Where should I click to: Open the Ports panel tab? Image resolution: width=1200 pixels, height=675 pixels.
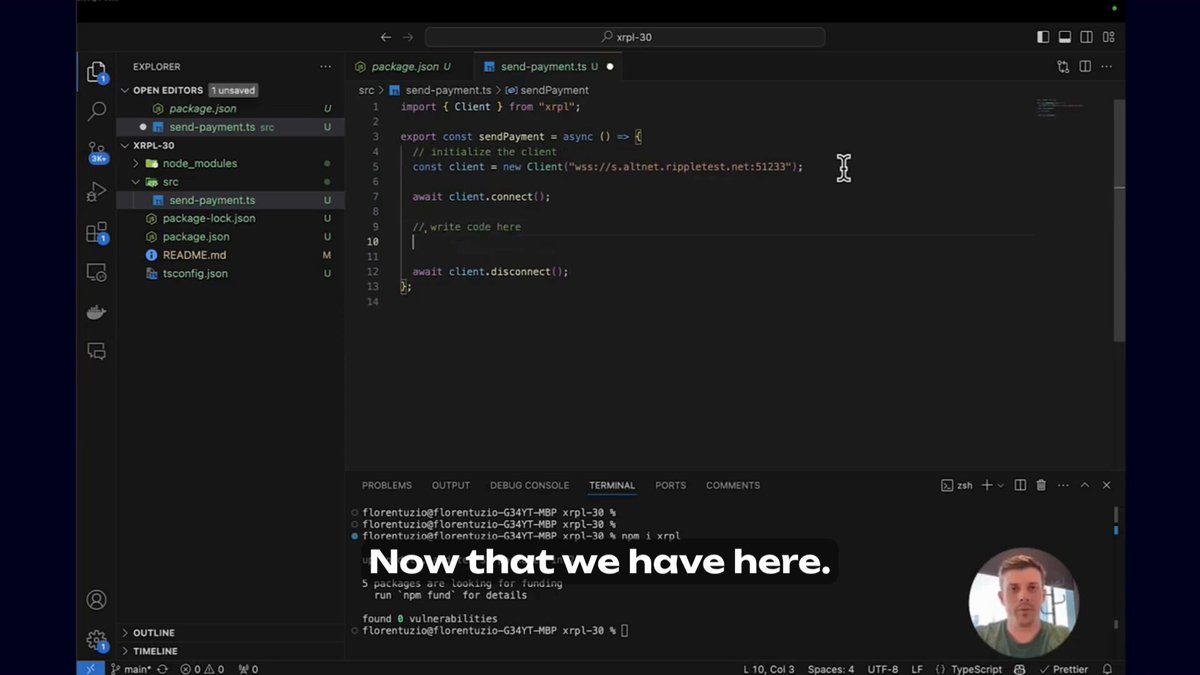[671, 485]
